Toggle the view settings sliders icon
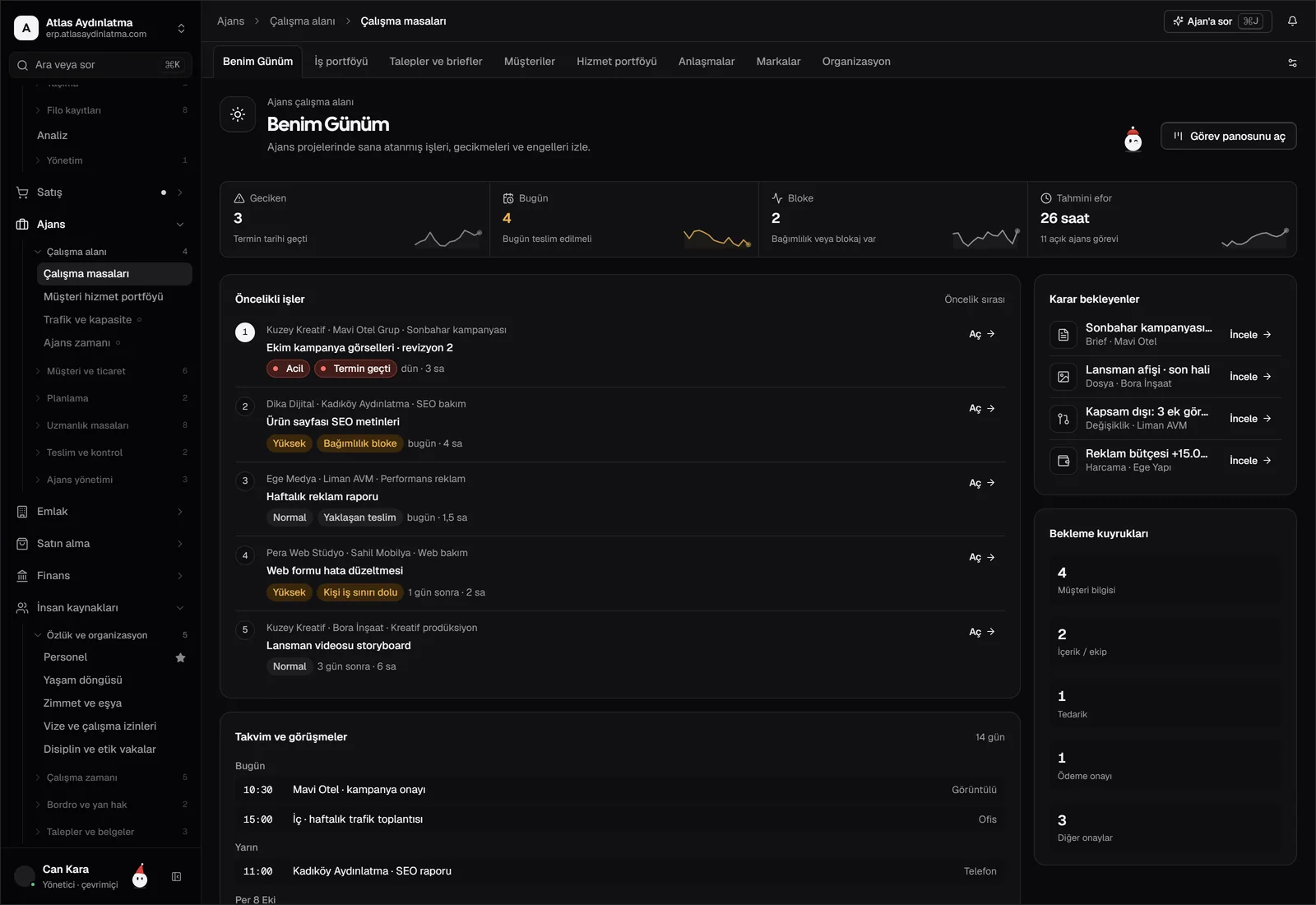The width and height of the screenshot is (1316, 905). pos(1292,63)
